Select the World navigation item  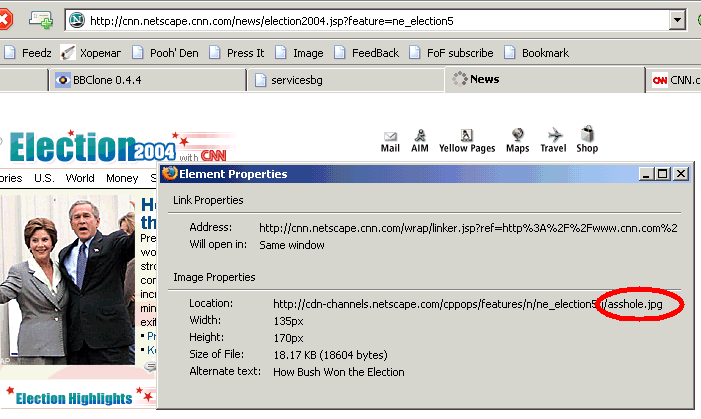coord(80,178)
